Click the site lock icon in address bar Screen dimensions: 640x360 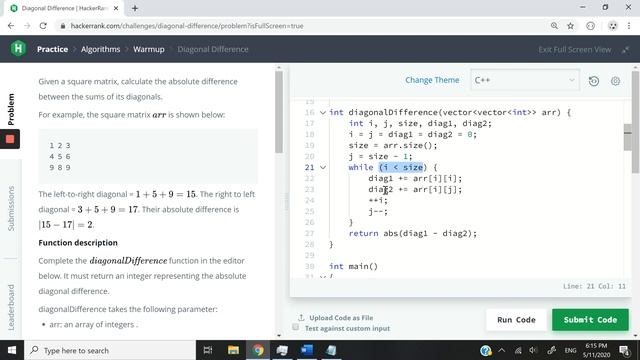tap(62, 26)
